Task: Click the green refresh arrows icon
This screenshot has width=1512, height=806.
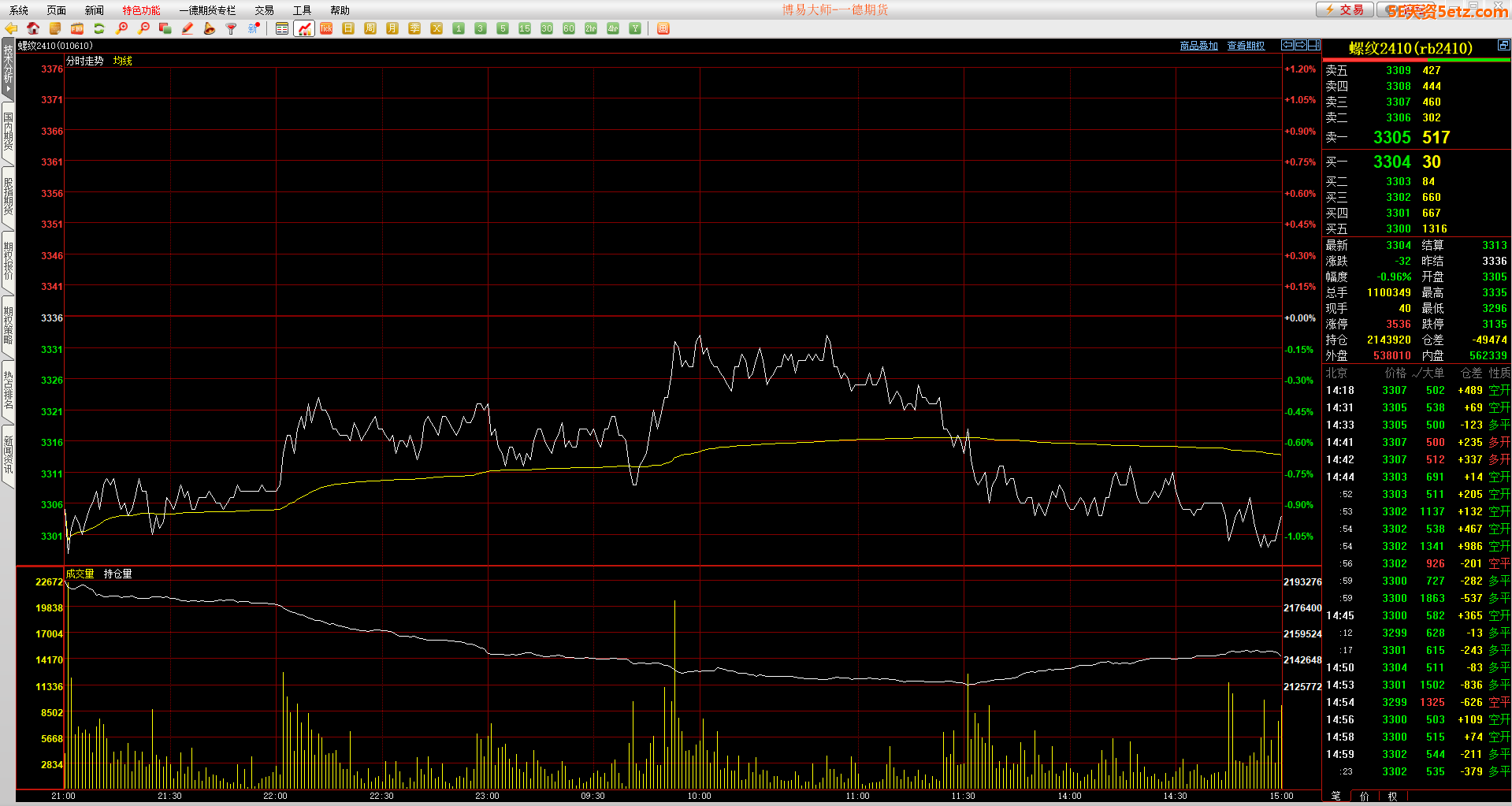Action: point(99,28)
